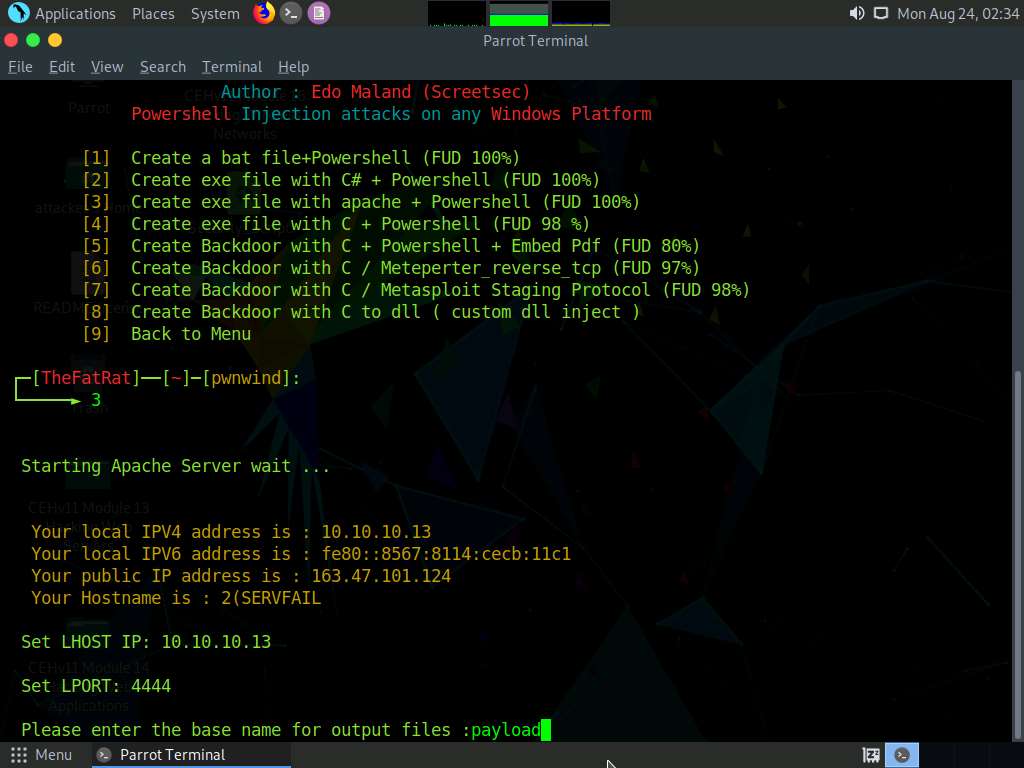
Task: Click the 'Set LPORT: 4444' line
Action: [x=96, y=686]
